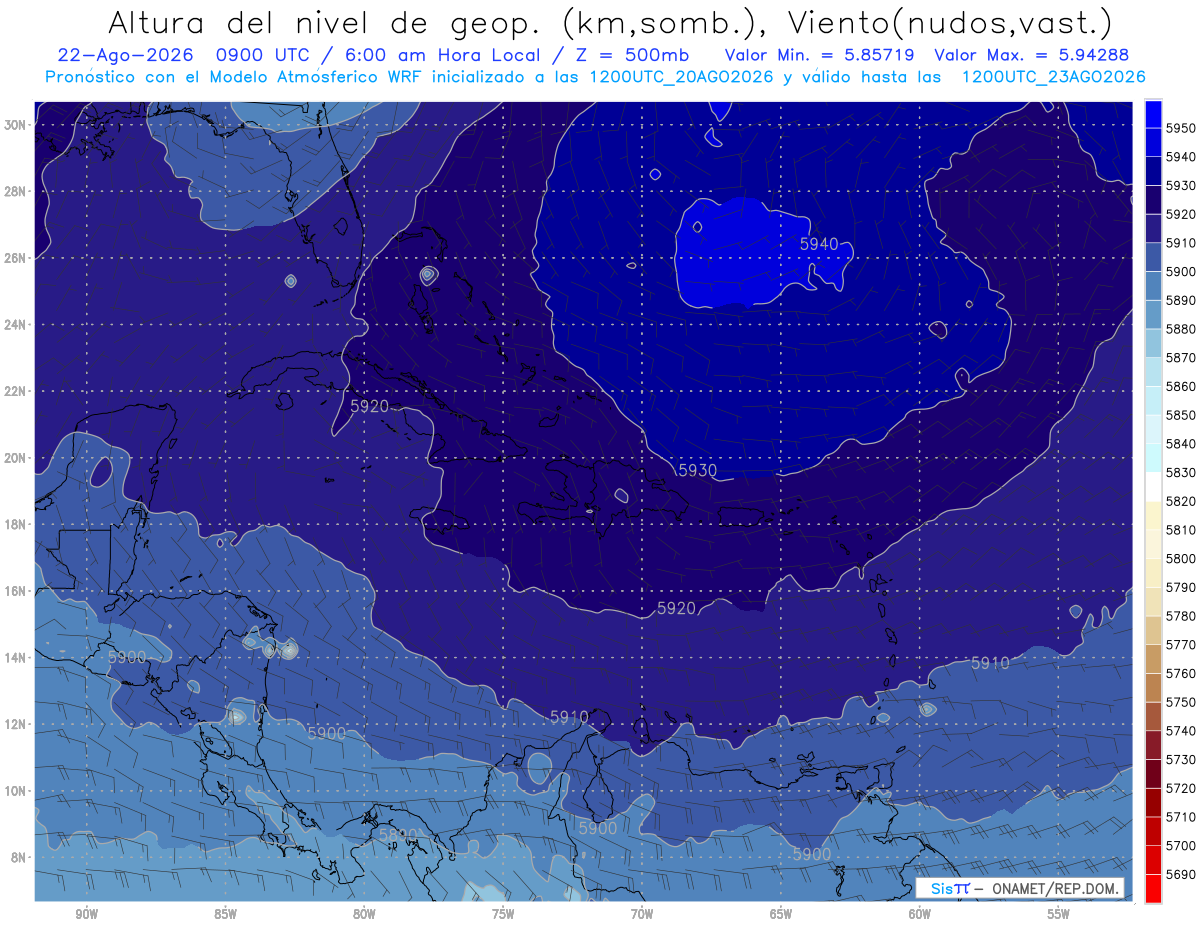Click the '28N' latitude axis label
This screenshot has width=1200, height=927.
tap(15, 191)
